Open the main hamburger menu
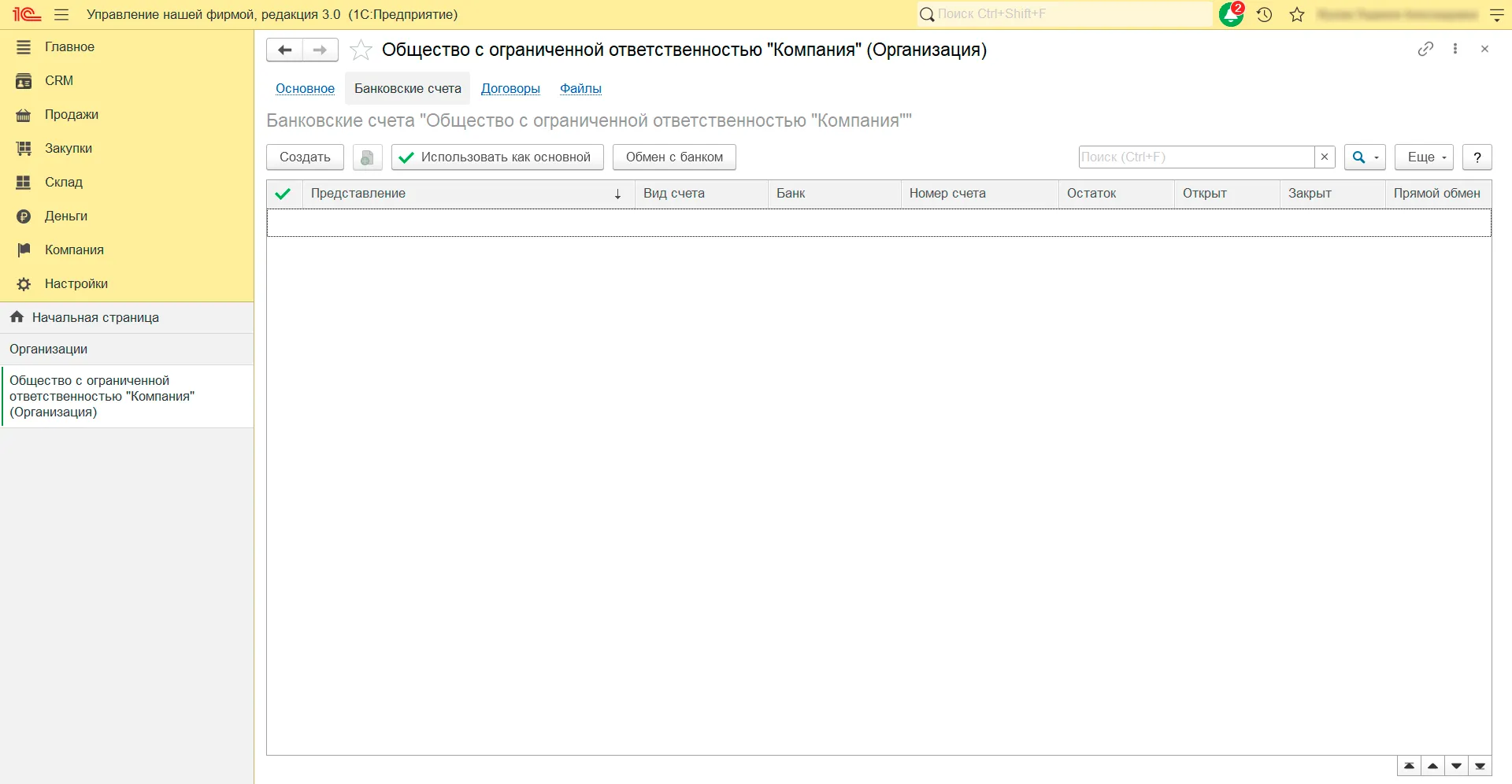The width and height of the screenshot is (1512, 784). [x=61, y=14]
